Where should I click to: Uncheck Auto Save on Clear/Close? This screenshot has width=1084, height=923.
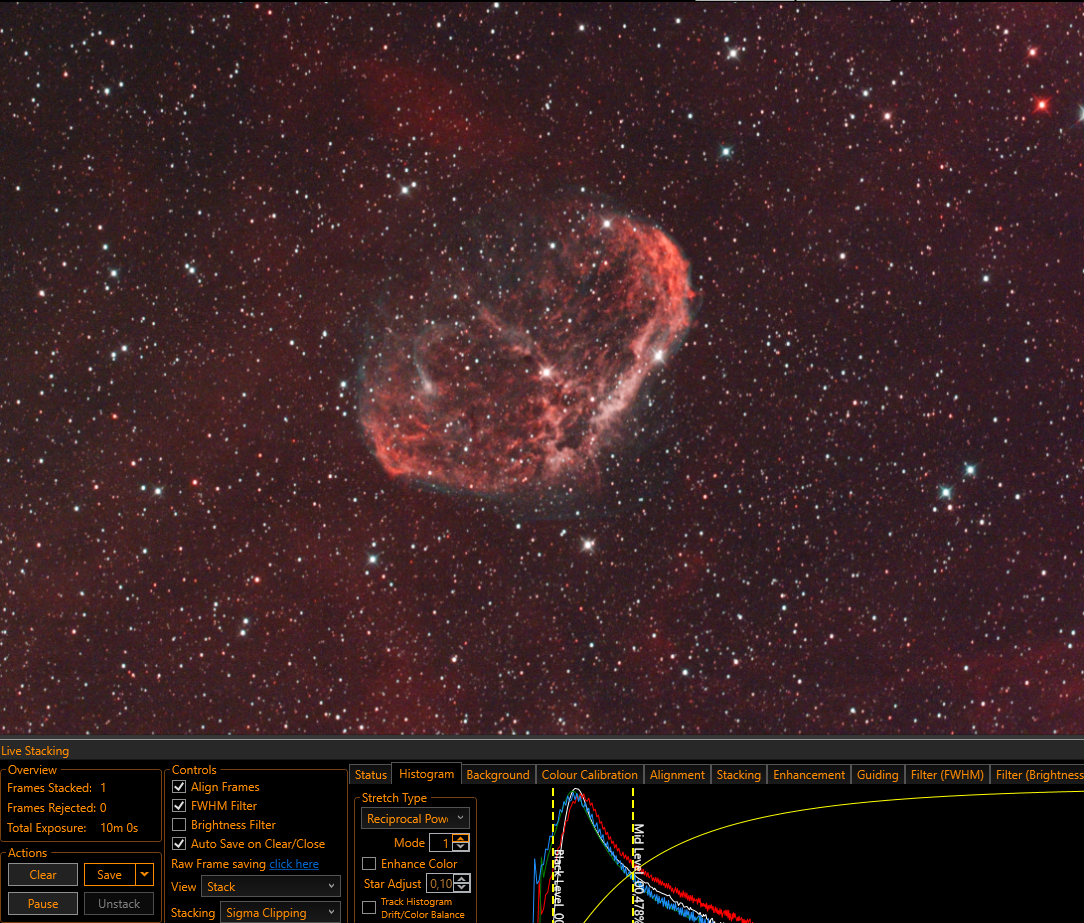[179, 843]
